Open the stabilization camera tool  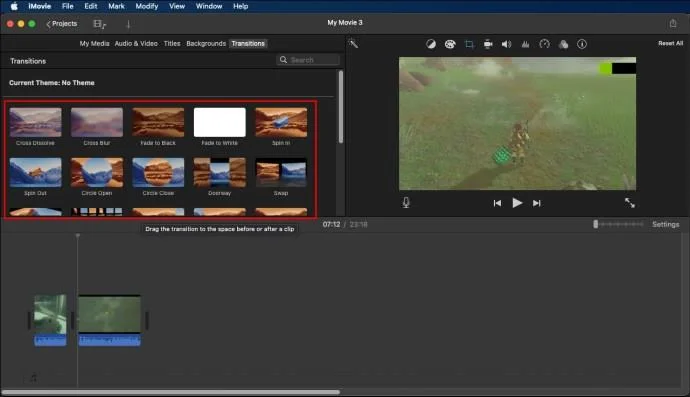click(x=488, y=44)
